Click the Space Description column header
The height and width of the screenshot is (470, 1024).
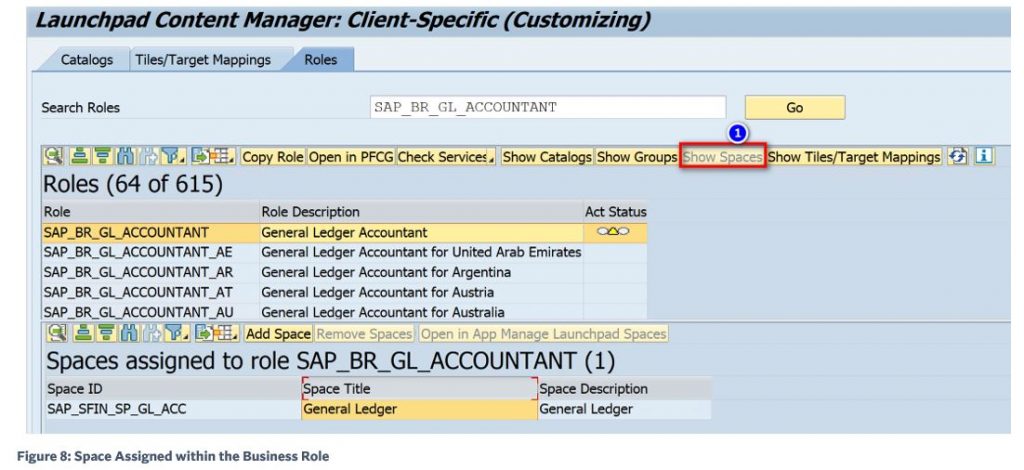pyautogui.click(x=624, y=389)
